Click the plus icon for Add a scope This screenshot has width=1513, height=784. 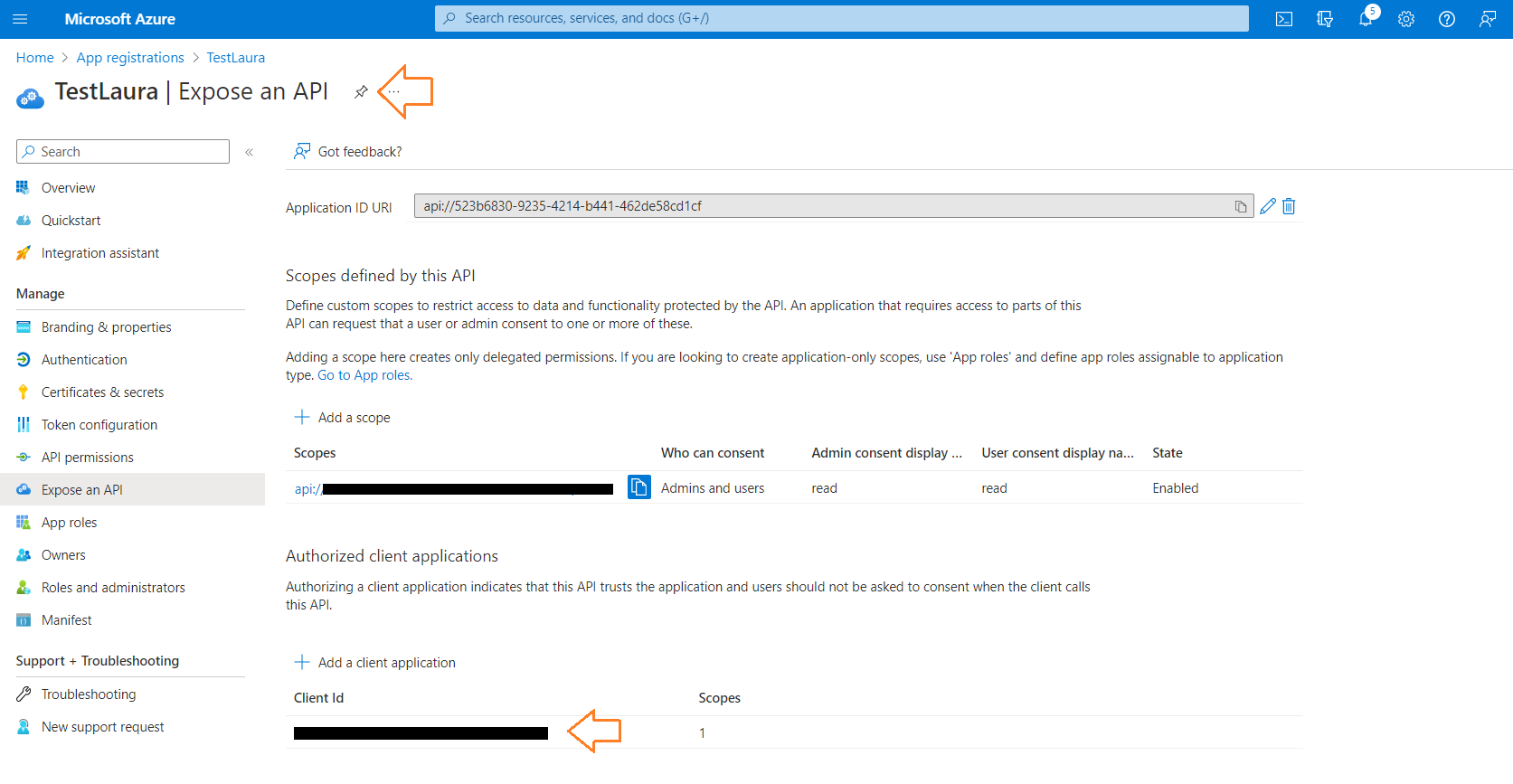302,417
